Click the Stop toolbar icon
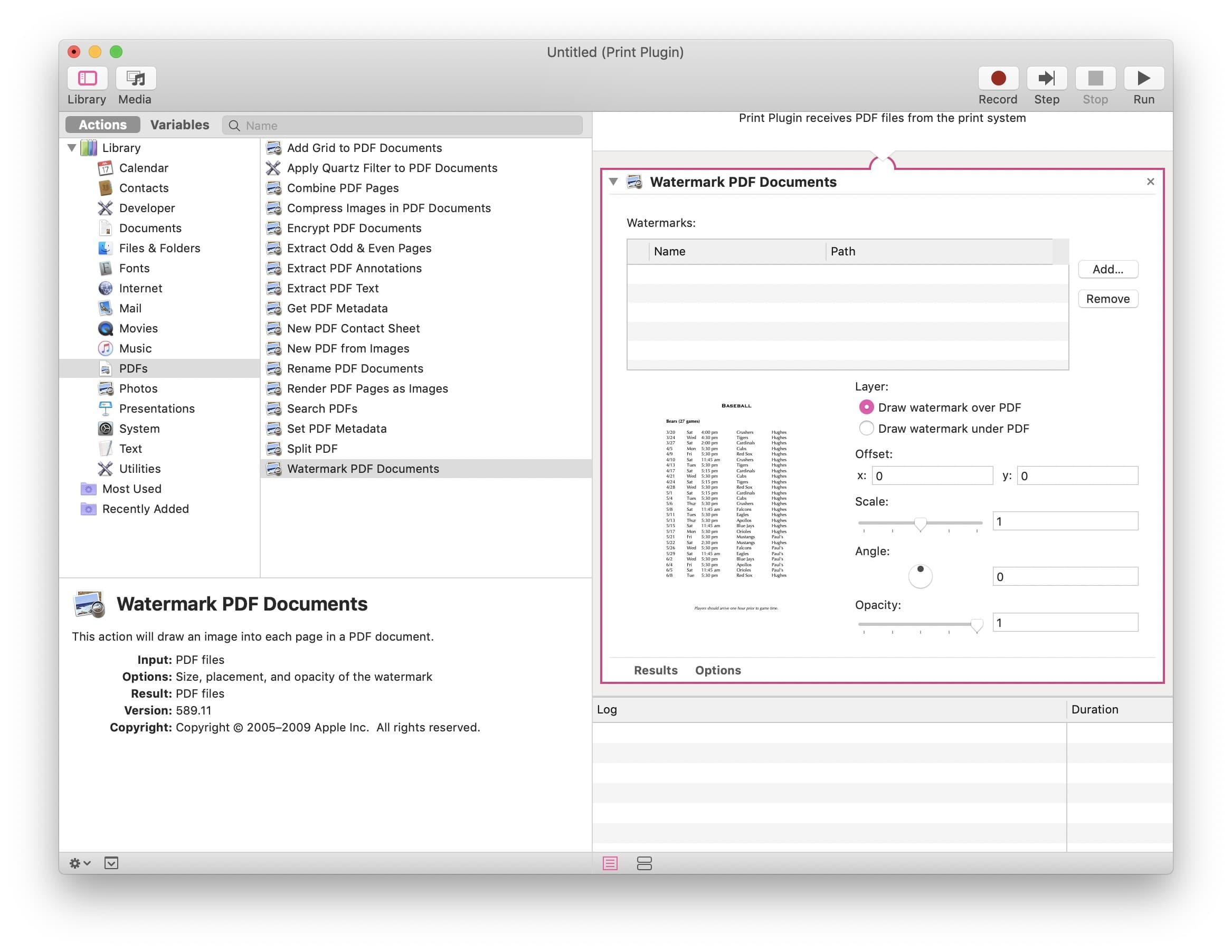1232x952 pixels. point(1095,79)
